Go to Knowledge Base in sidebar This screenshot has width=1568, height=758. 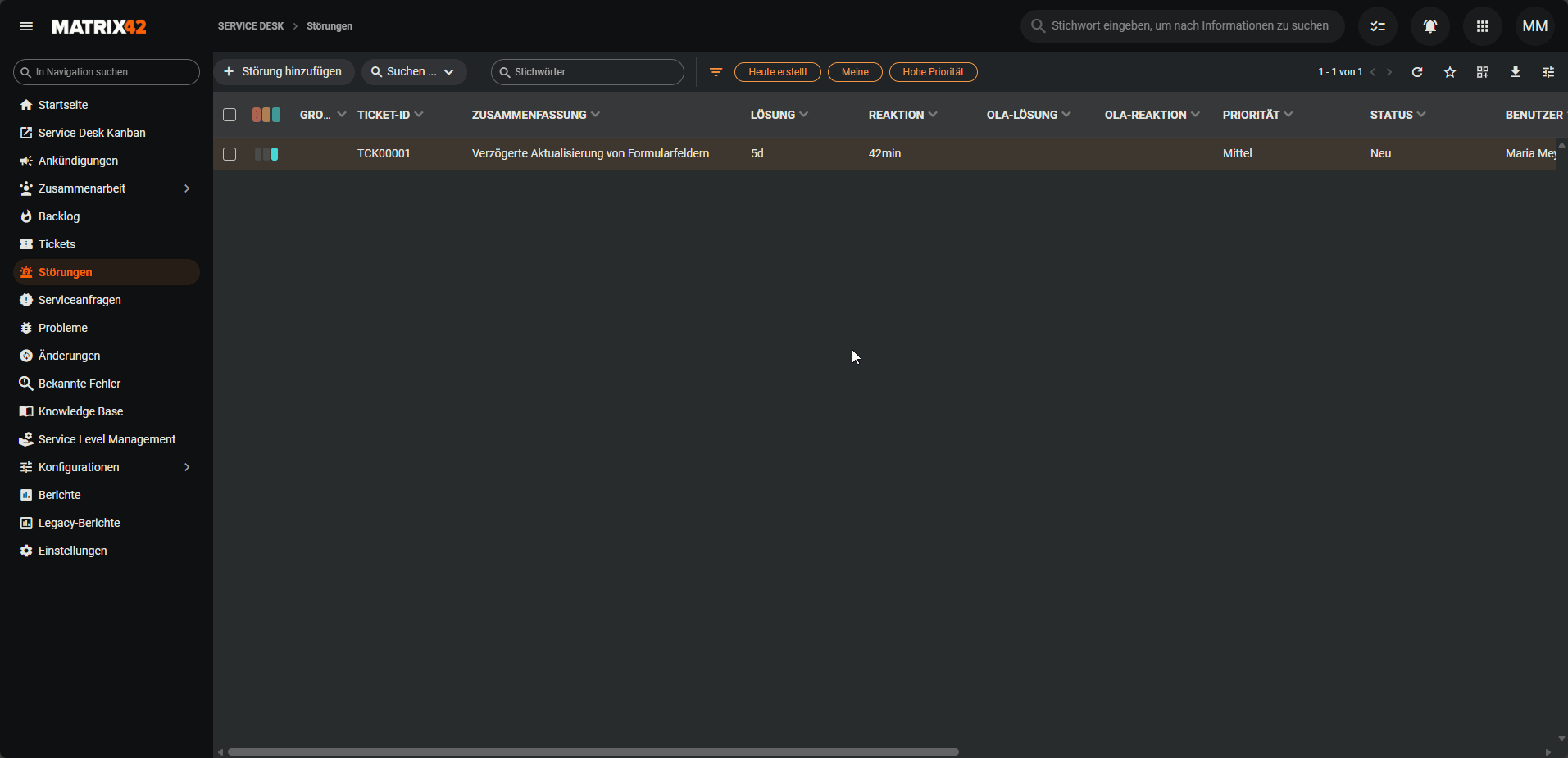tap(80, 411)
